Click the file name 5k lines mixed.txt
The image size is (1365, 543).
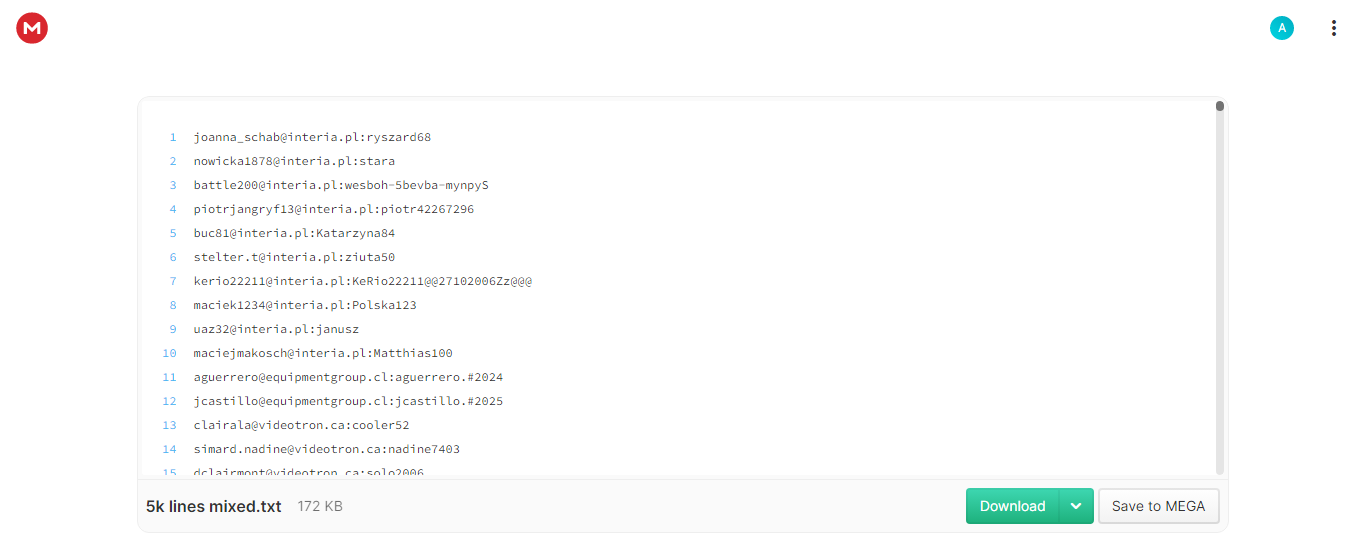point(214,507)
